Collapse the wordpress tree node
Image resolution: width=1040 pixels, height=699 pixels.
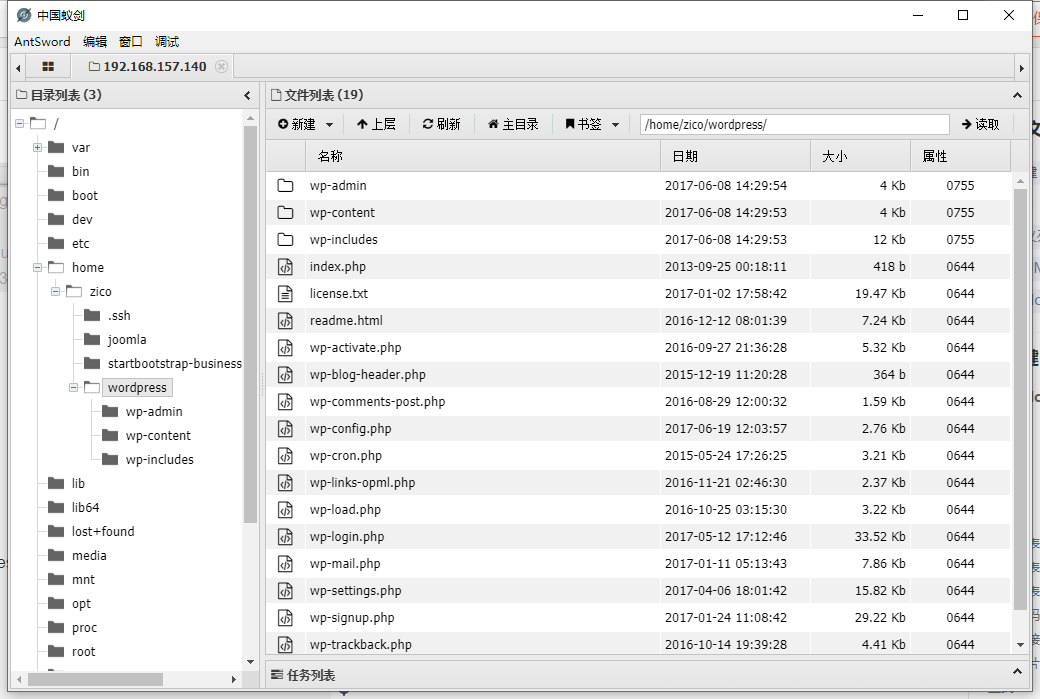[x=74, y=387]
